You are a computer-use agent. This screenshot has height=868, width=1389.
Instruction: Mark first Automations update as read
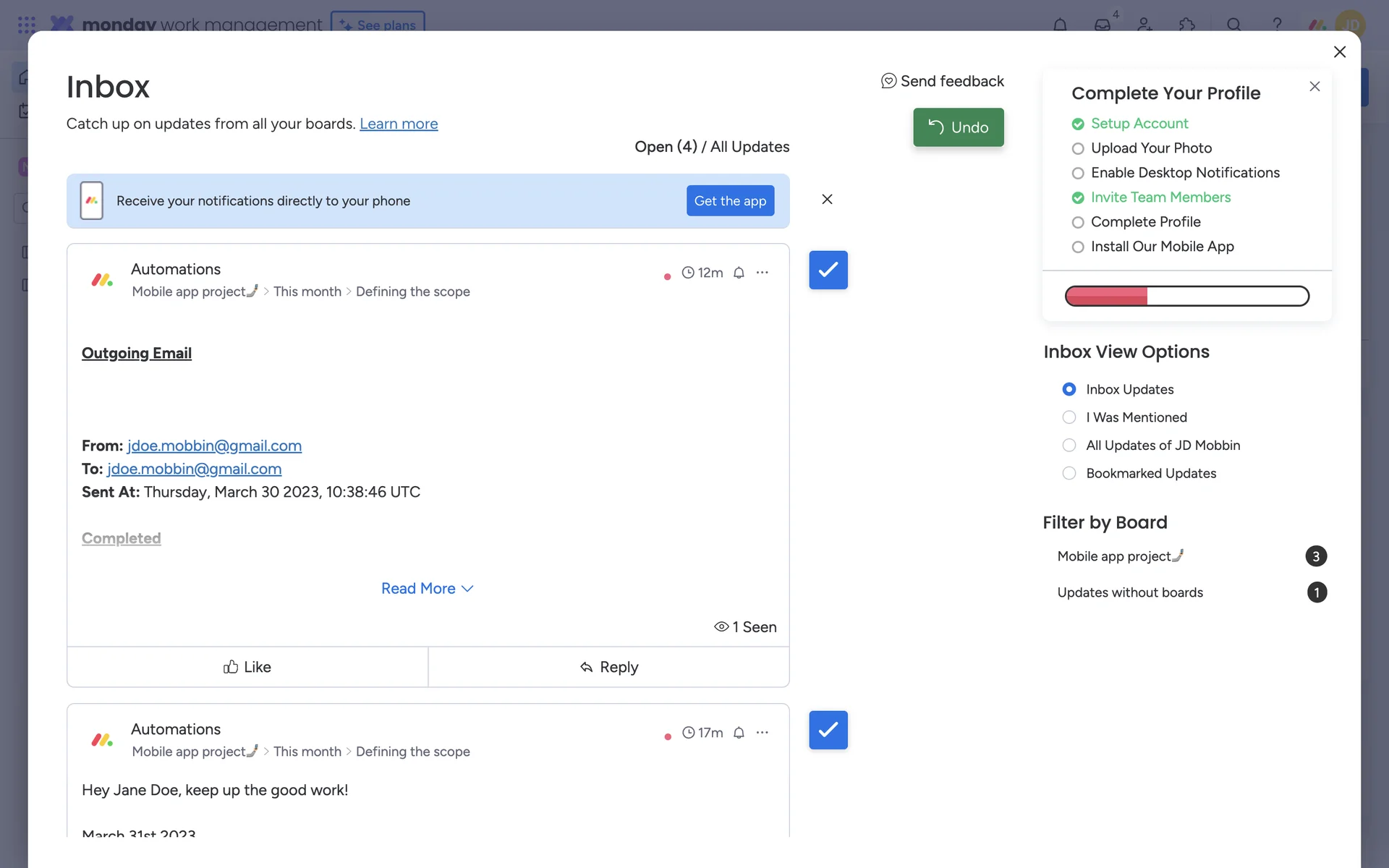828,270
